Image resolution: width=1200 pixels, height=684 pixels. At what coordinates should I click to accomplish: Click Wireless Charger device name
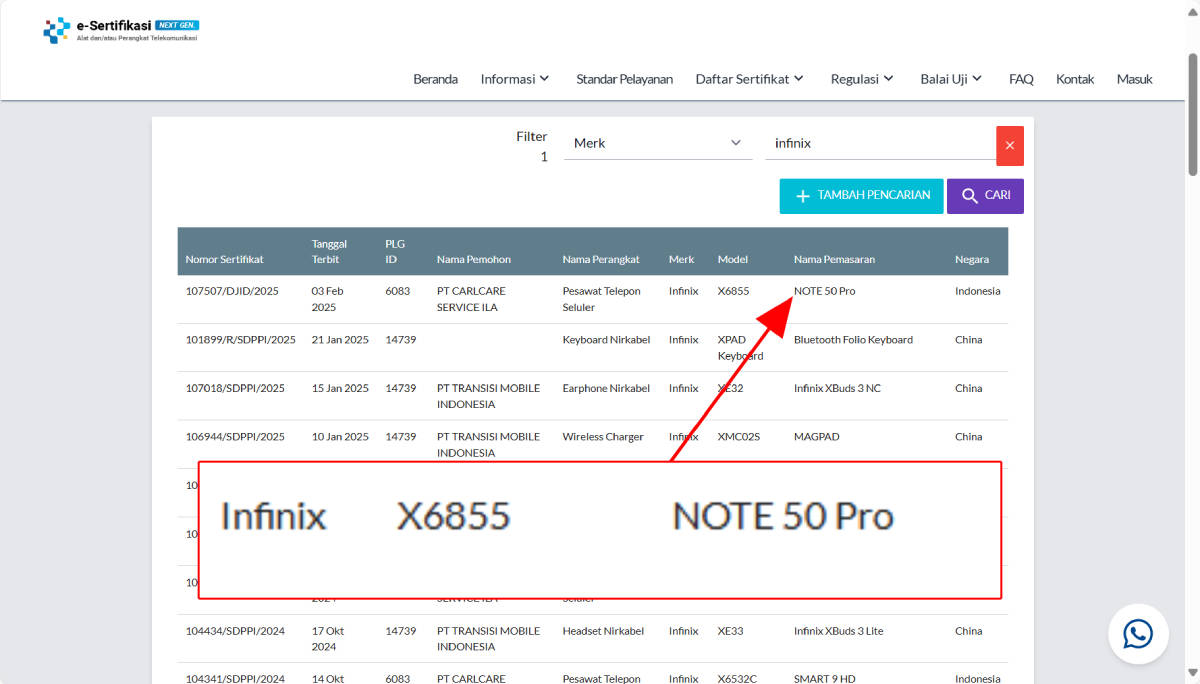pyautogui.click(x=603, y=437)
